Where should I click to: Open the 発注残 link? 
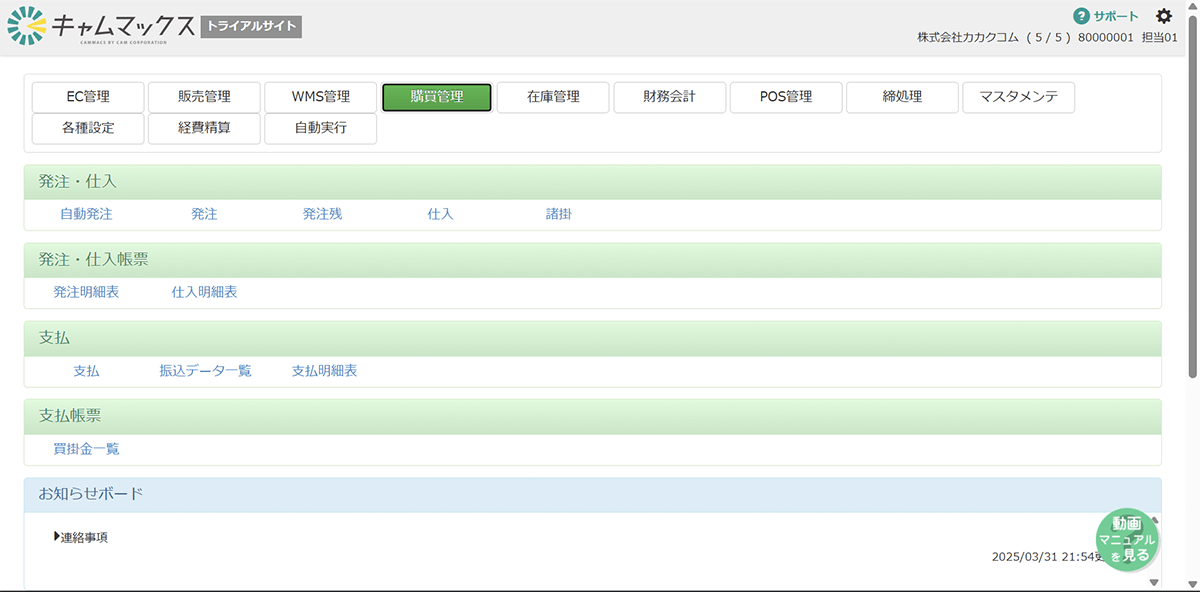(322, 214)
